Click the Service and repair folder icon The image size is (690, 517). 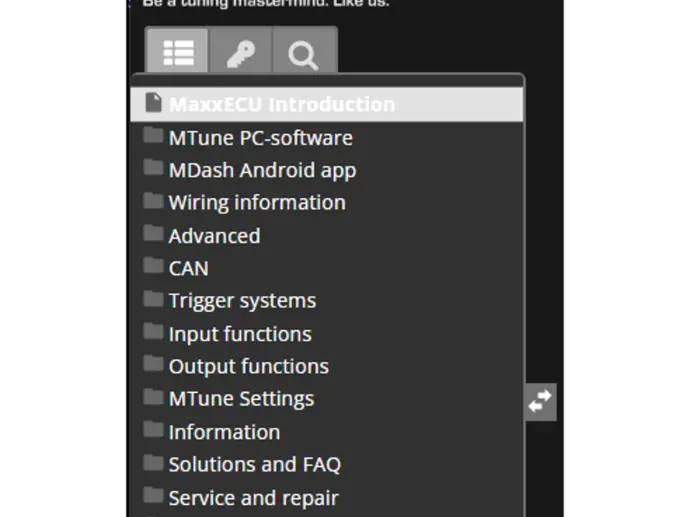(x=153, y=495)
